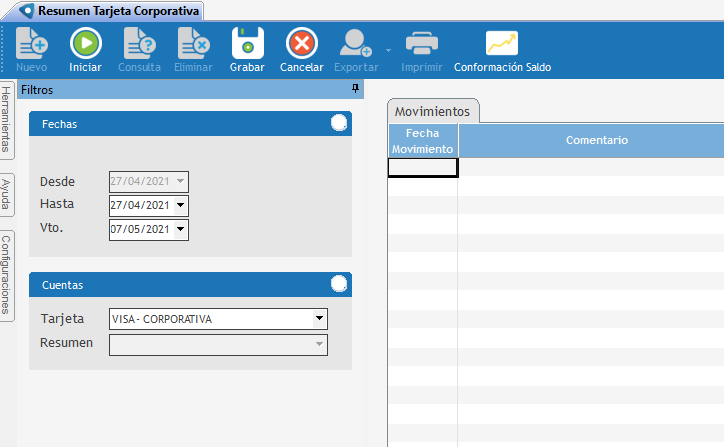Open Conformación Saldo chart icon

click(502, 44)
